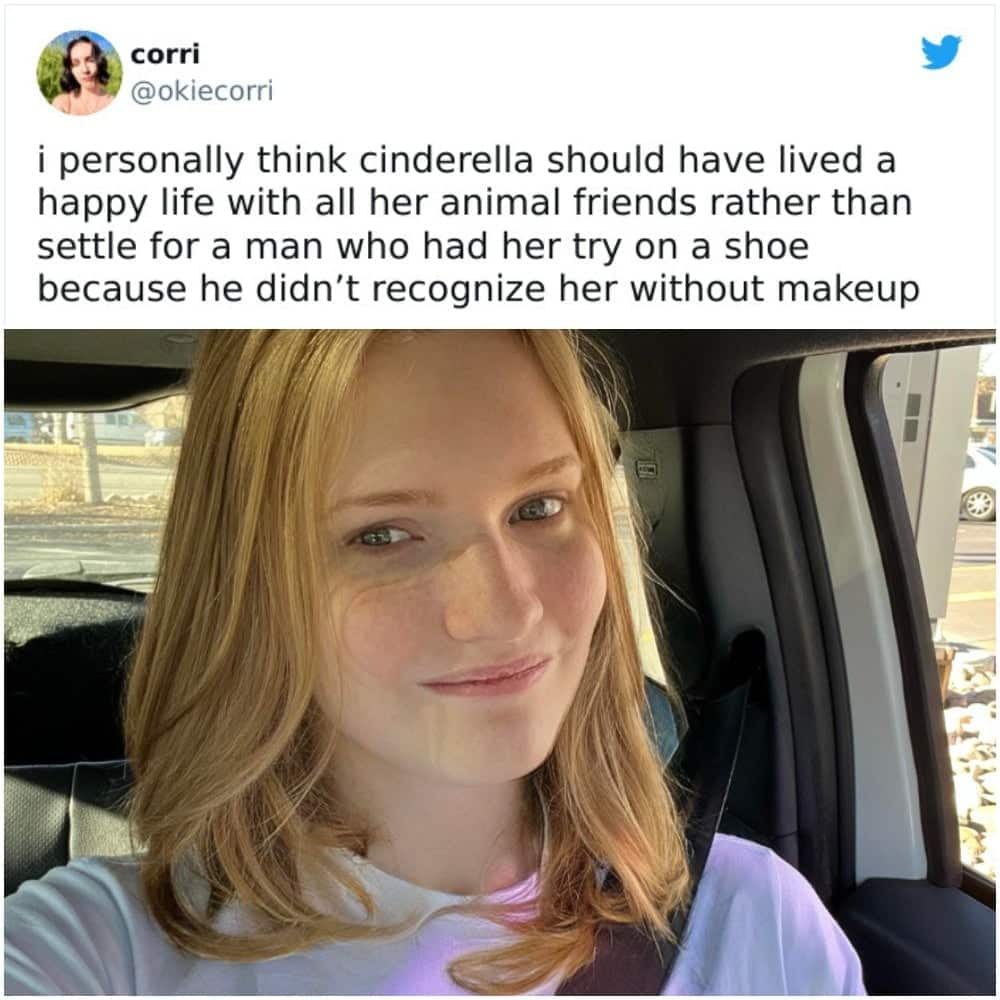The image size is (1000, 1000).
Task: Click the blue Twitter bird logo
Action: point(941,52)
